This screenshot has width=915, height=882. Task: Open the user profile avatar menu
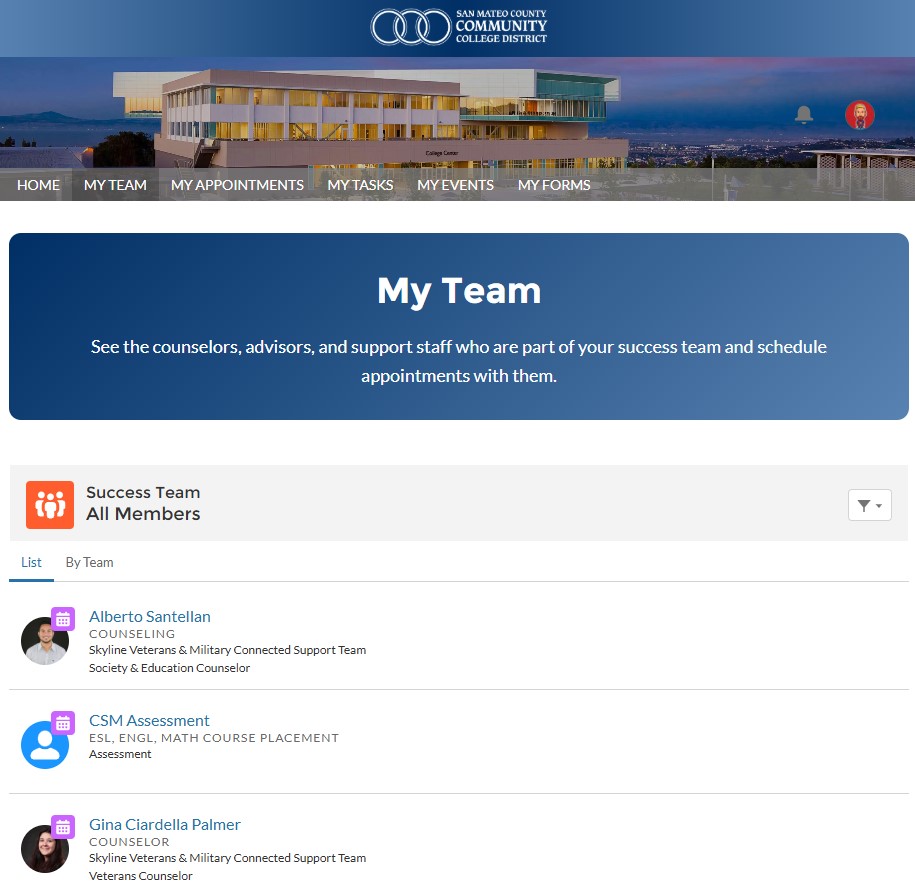[x=860, y=114]
